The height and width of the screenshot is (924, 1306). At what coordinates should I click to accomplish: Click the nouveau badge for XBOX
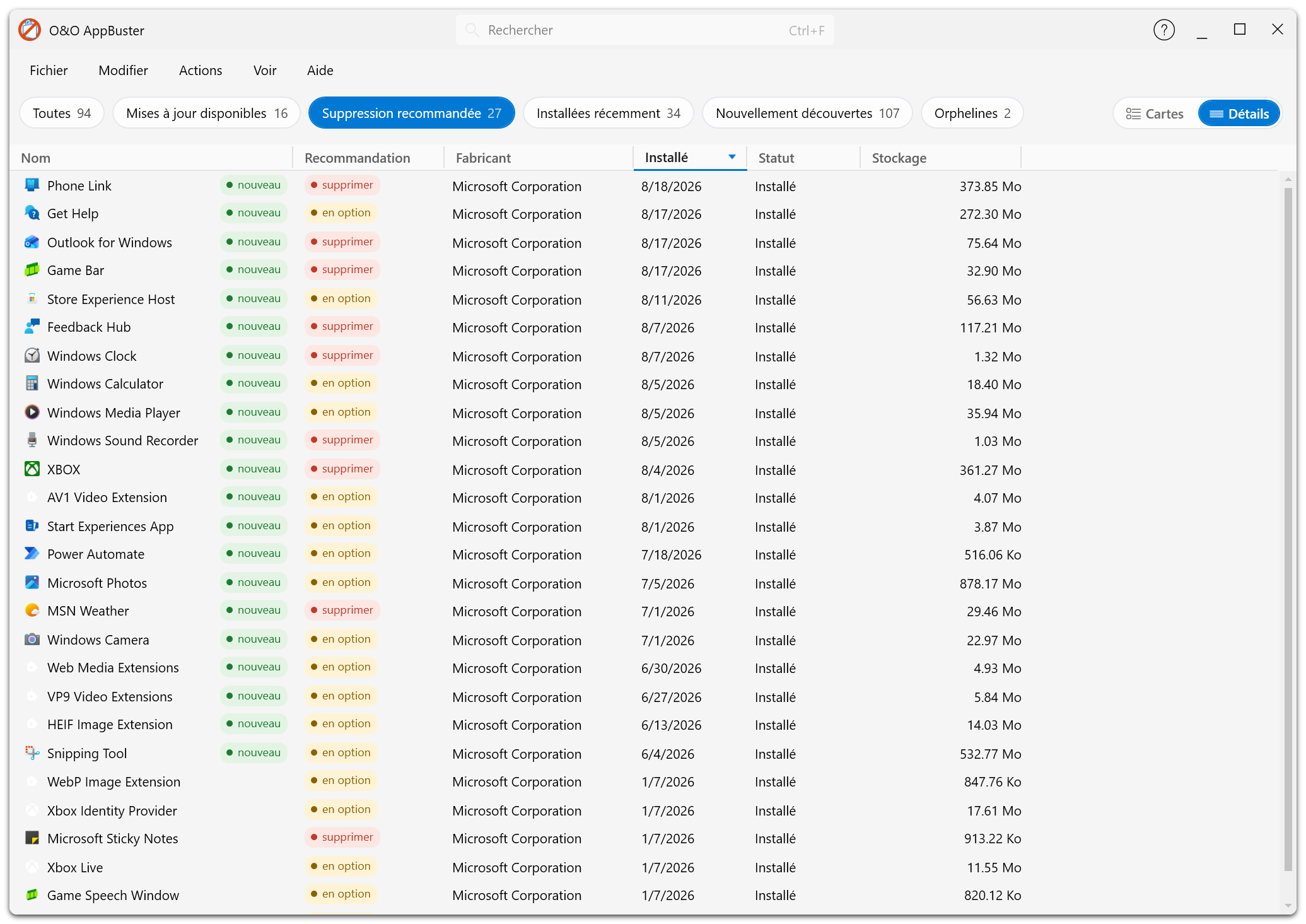tap(254, 469)
